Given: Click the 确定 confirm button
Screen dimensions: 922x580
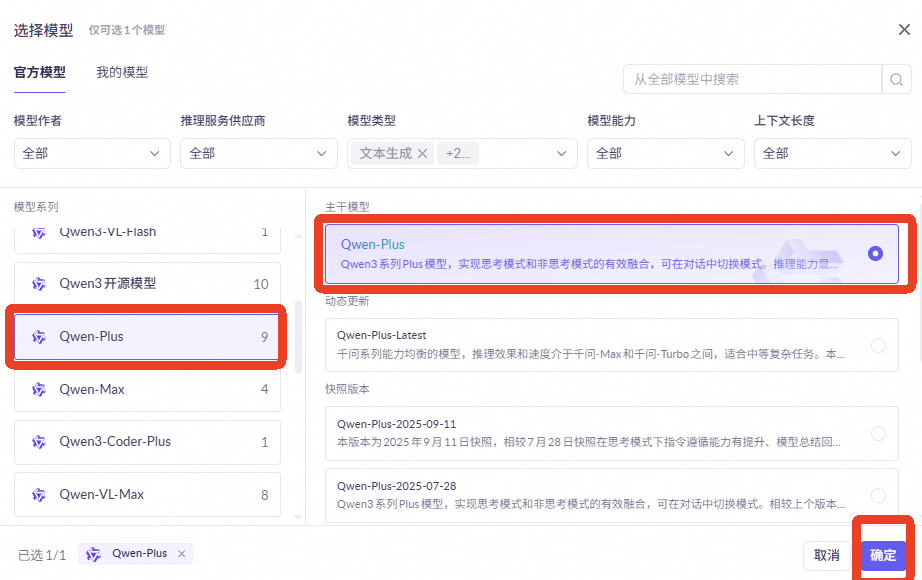Looking at the screenshot, I should (x=883, y=555).
